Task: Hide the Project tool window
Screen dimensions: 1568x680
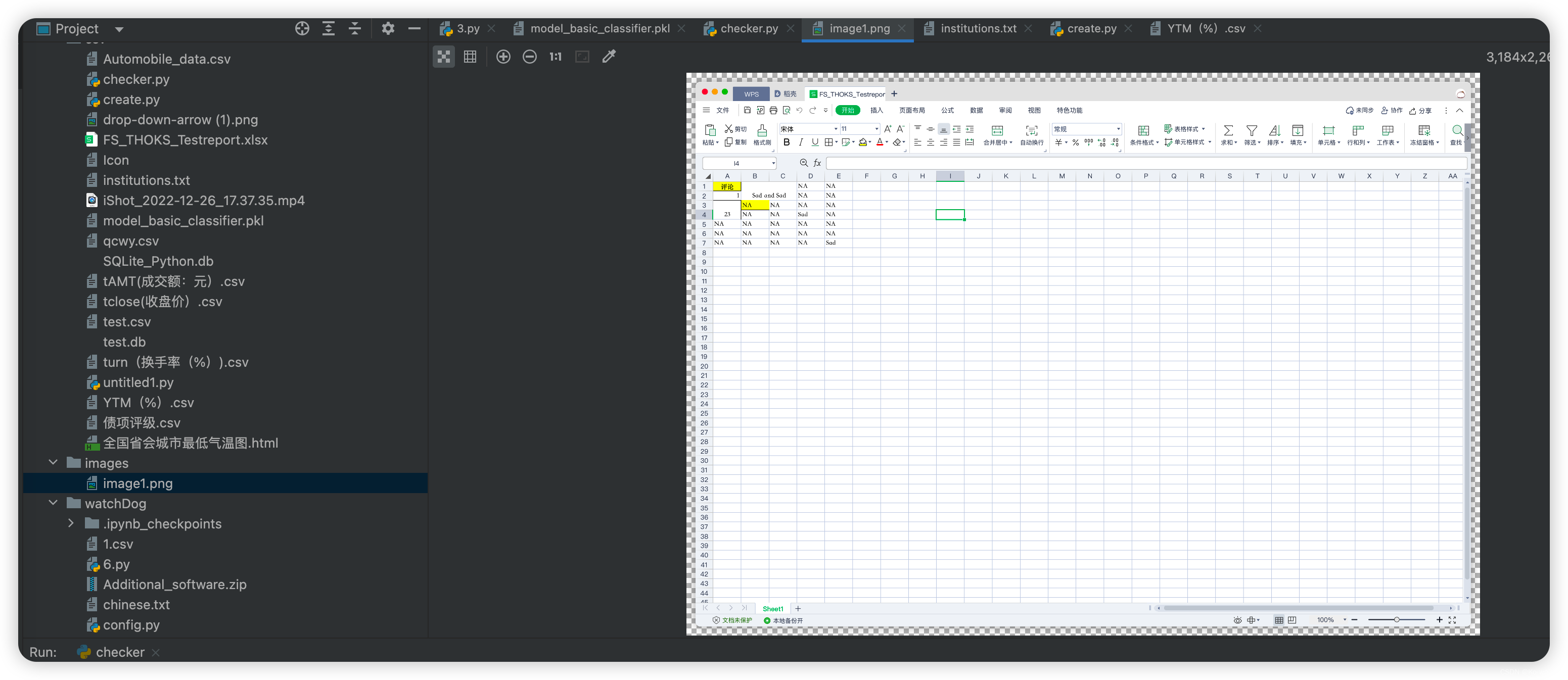Action: click(414, 29)
